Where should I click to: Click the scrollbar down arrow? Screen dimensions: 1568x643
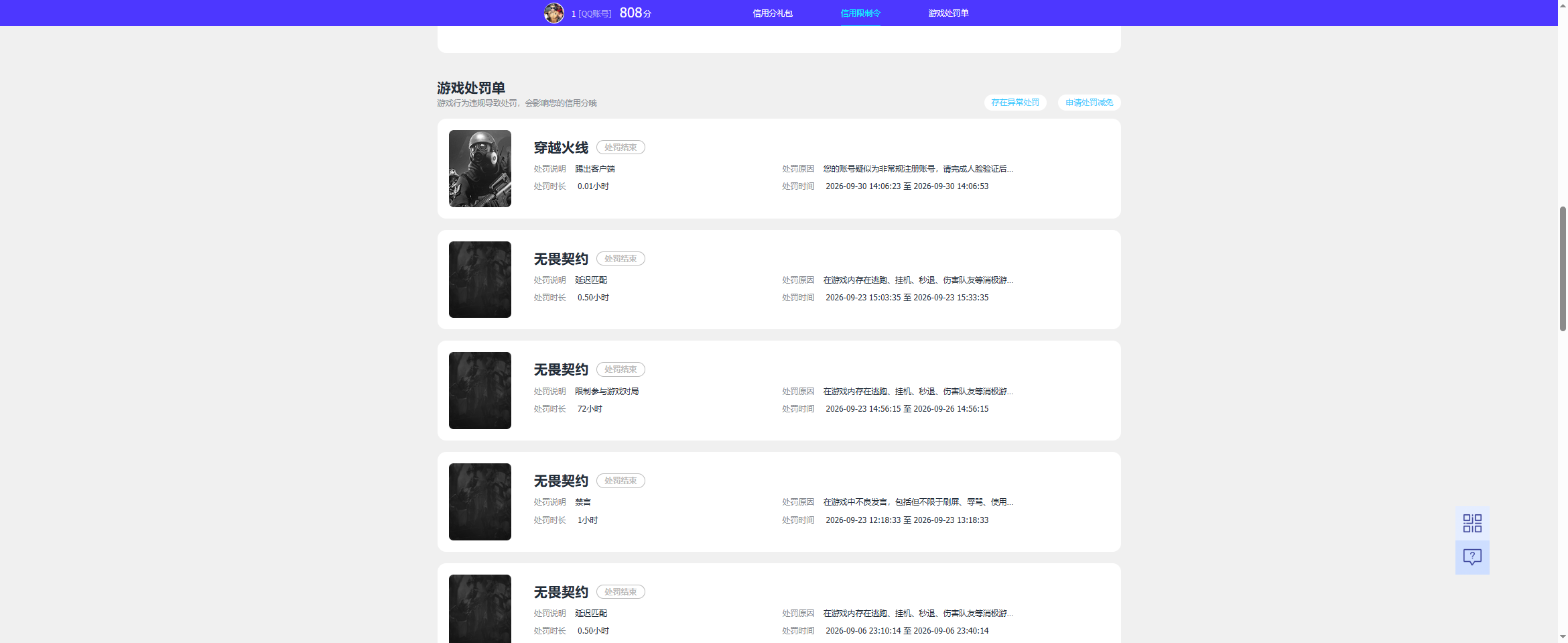[1563, 637]
